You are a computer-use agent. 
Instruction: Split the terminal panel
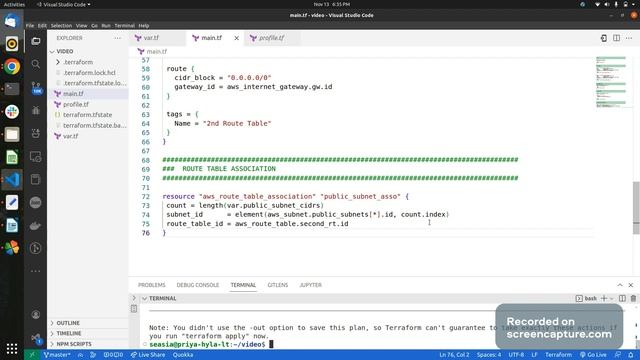(x=622, y=298)
